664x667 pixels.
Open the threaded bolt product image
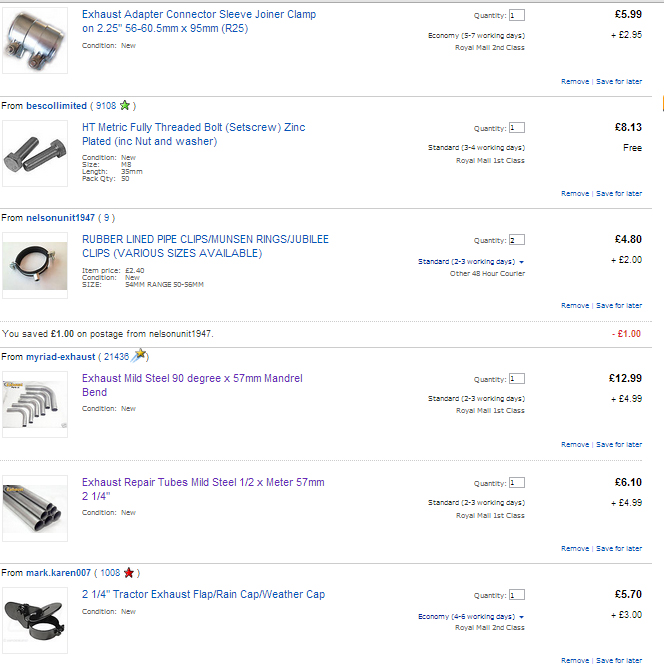tap(35, 153)
